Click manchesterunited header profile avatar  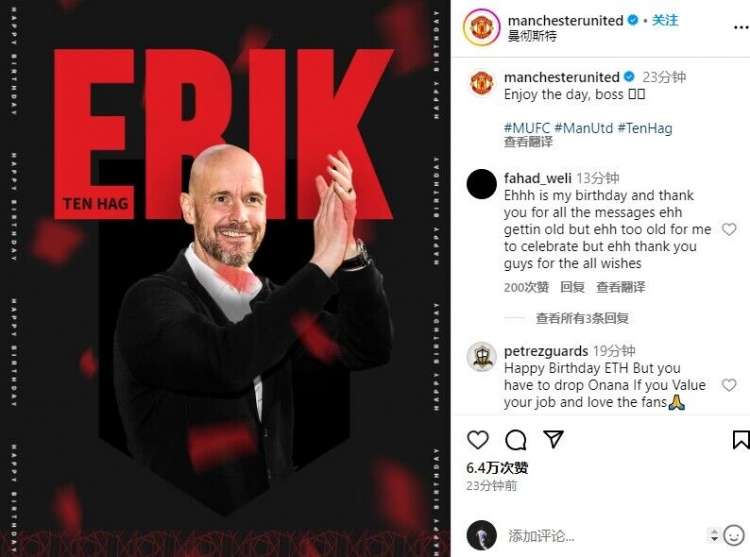coord(482,27)
